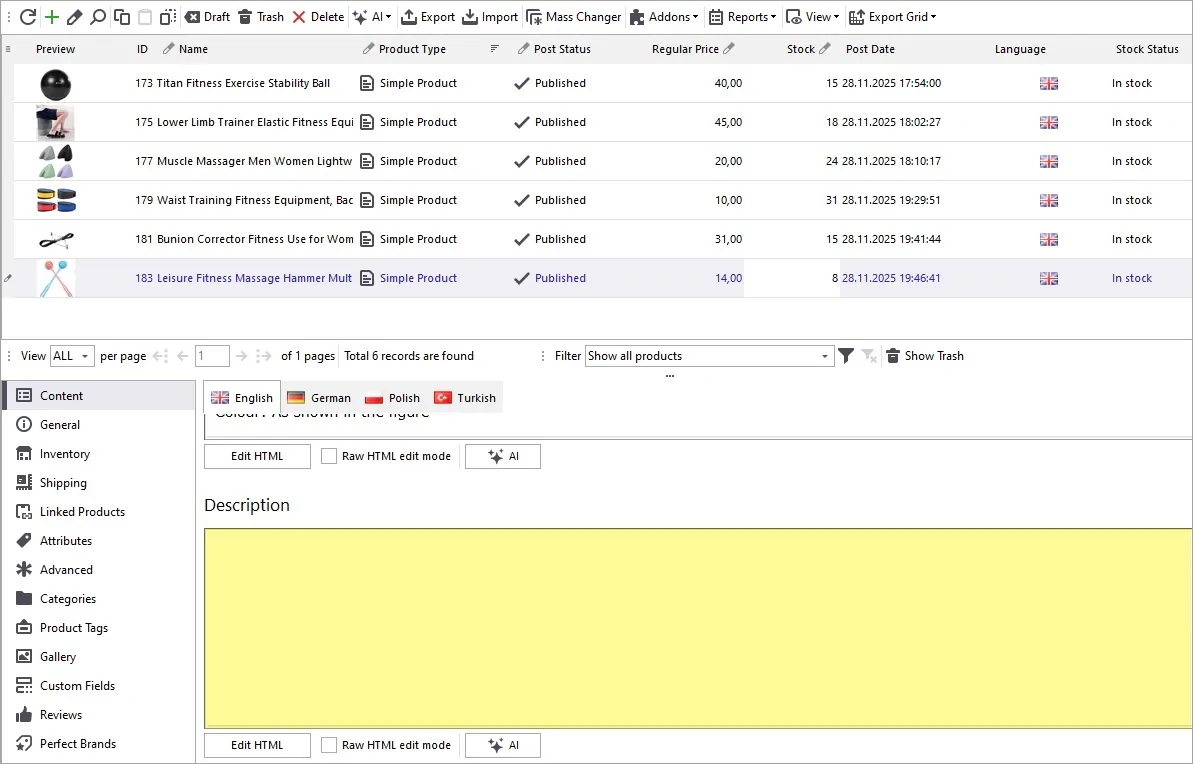Select the Inventory section in the sidebar

tap(65, 453)
